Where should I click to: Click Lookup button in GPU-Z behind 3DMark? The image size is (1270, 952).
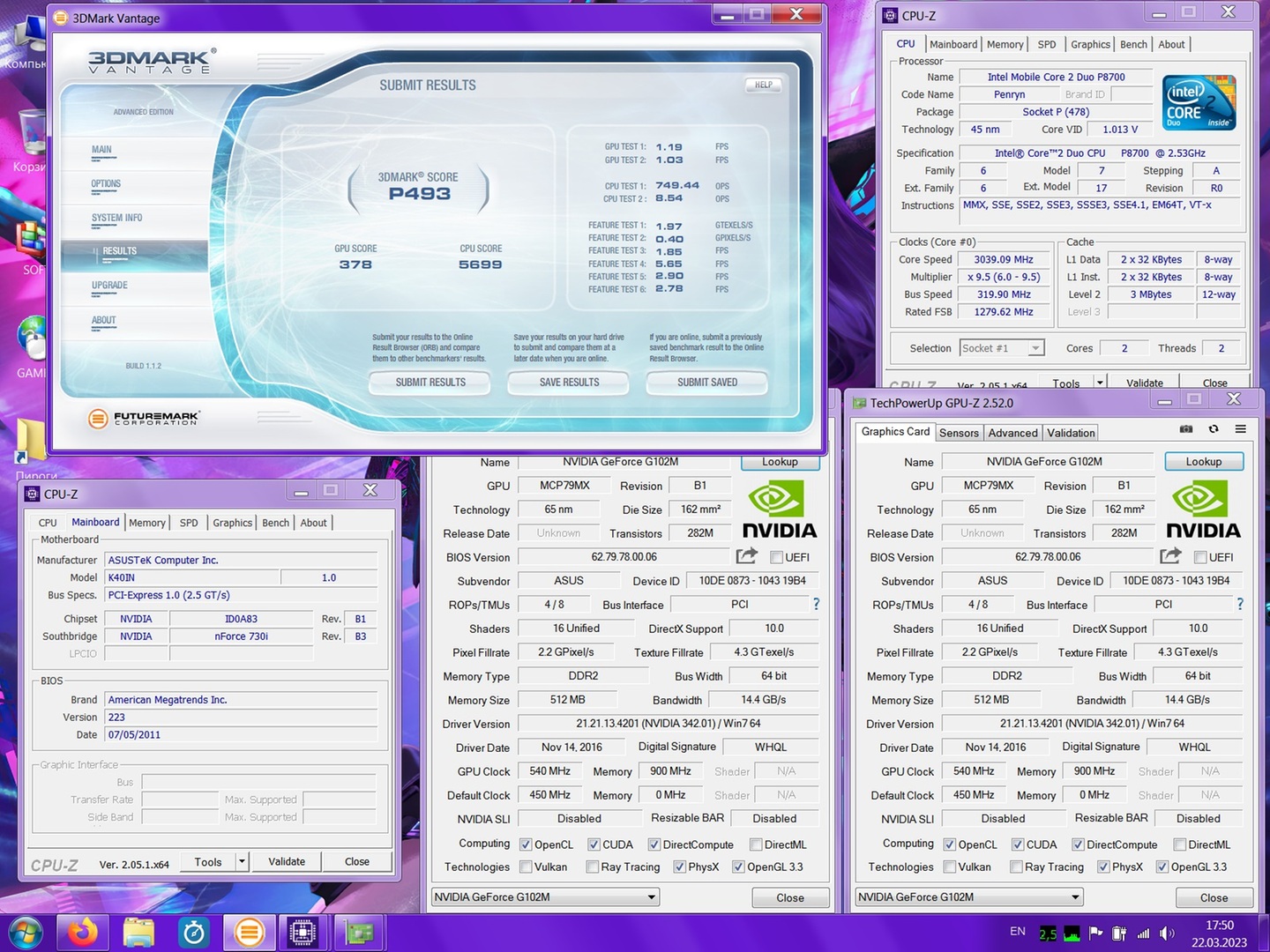pyautogui.click(x=780, y=461)
